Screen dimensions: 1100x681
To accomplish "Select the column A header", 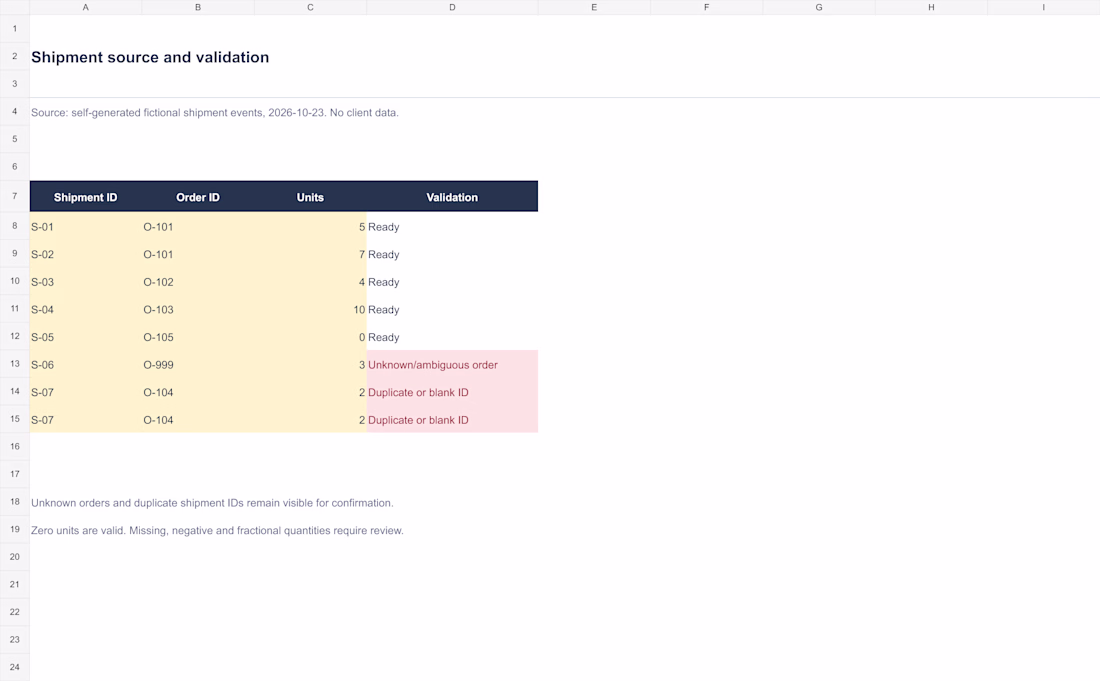I will [86, 7].
